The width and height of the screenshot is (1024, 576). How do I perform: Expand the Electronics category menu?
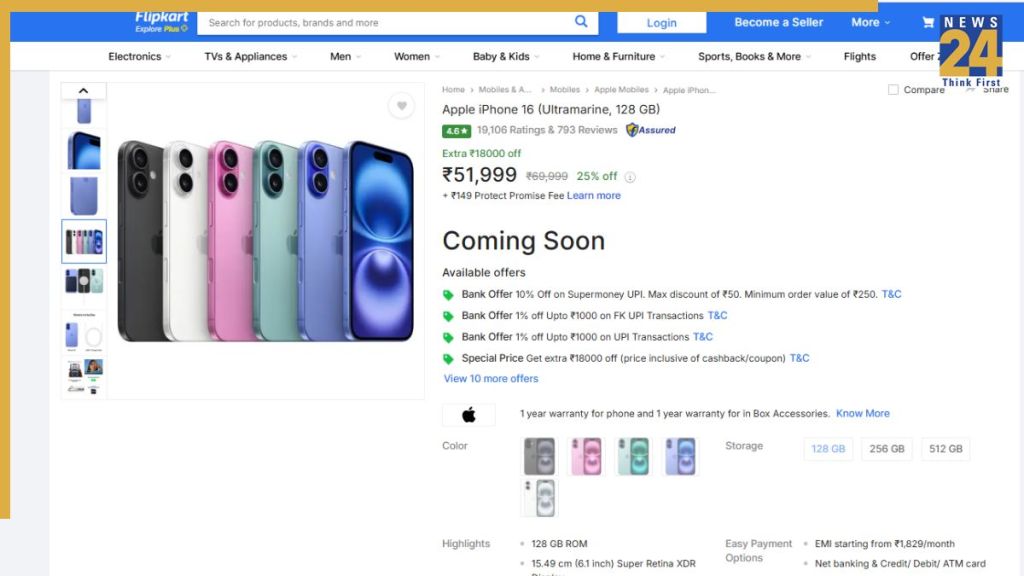(x=139, y=57)
